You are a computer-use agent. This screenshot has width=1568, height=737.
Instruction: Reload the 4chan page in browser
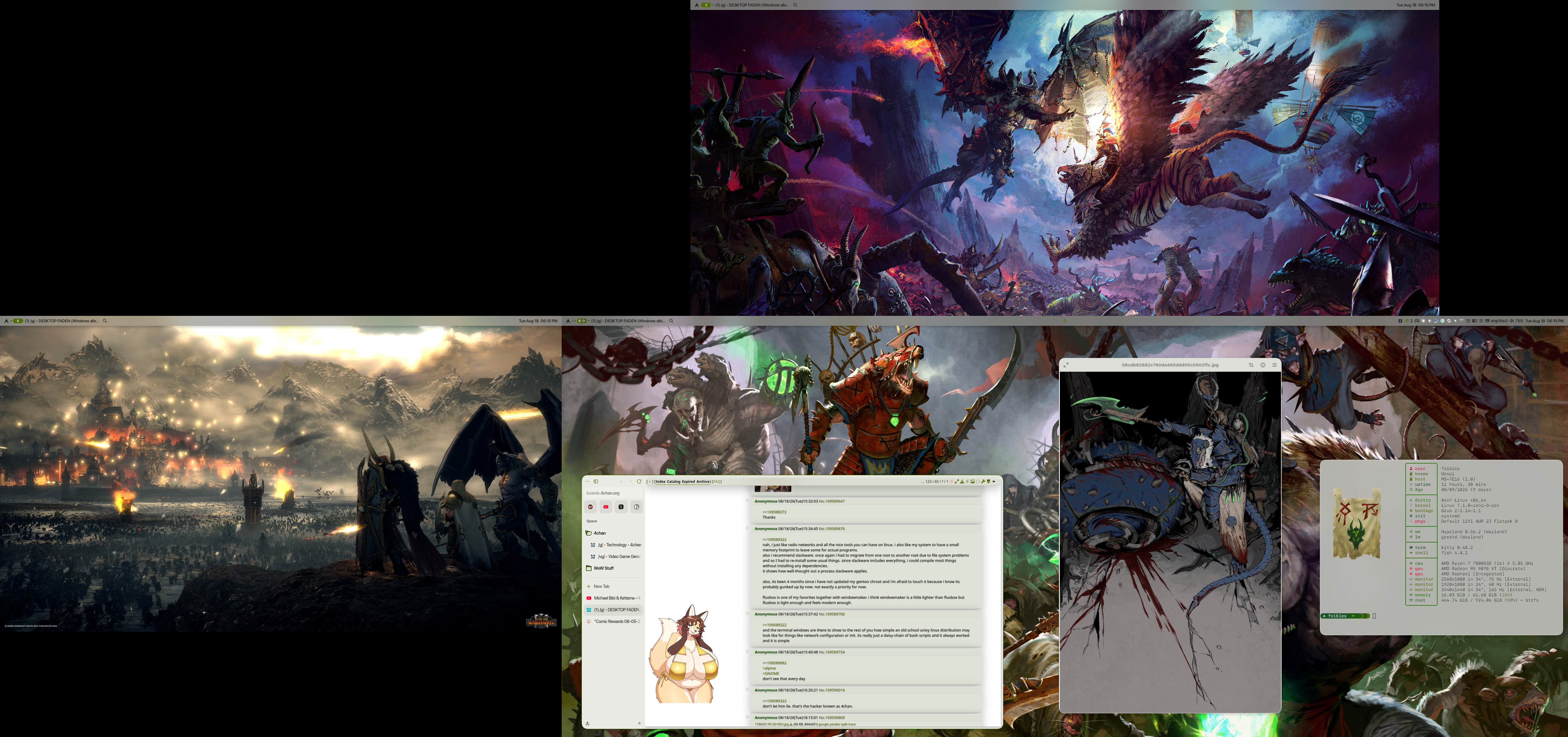639,481
